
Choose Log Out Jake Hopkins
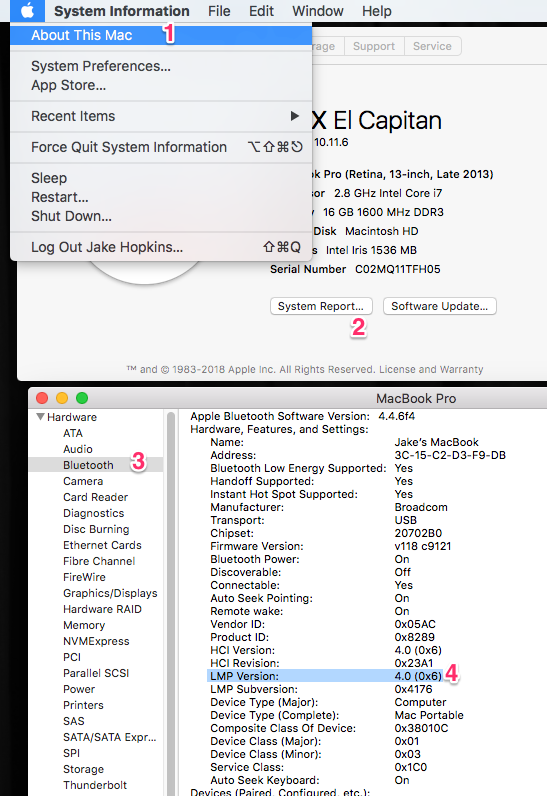[161, 247]
